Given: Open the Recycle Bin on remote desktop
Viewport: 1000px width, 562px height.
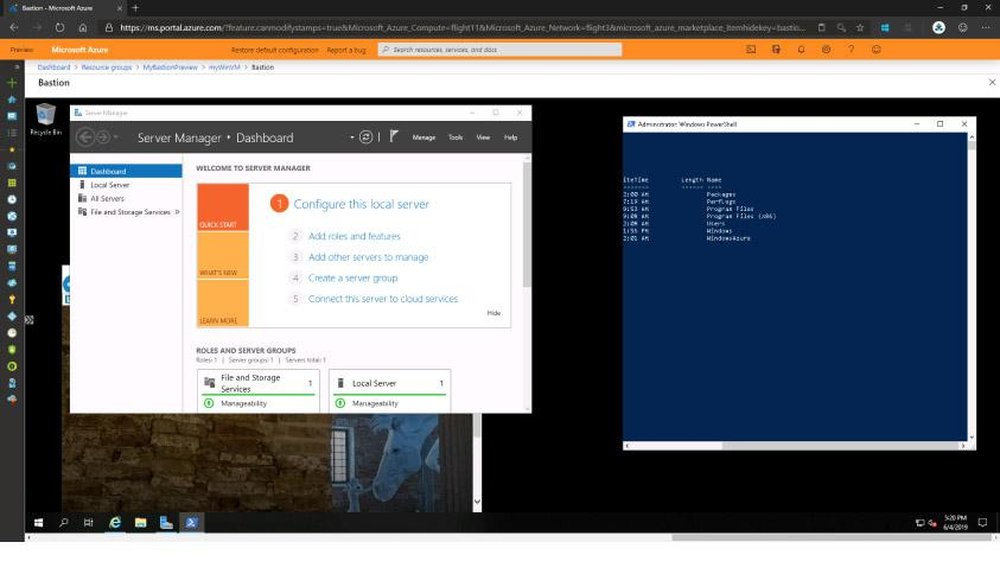Looking at the screenshot, I should coord(45,119).
